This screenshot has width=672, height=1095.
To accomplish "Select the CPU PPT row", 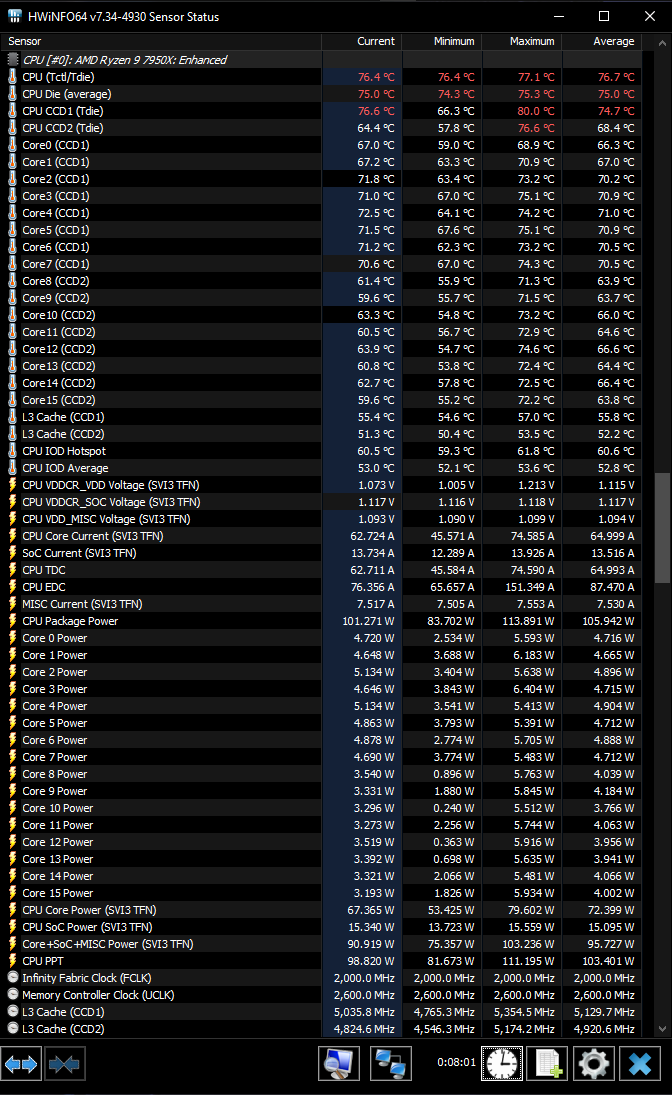I will click(x=321, y=961).
